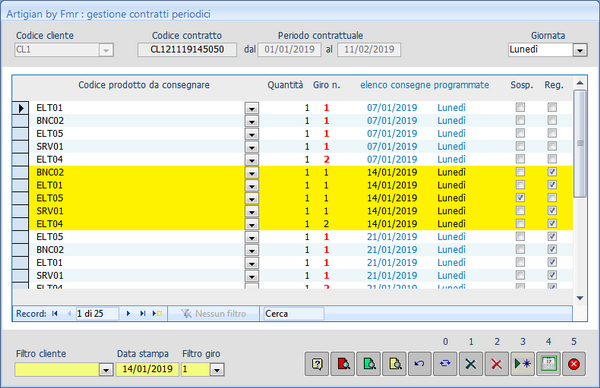This screenshot has width=600, height=388.
Task: Click the Nessun filtro filter indicator
Action: click(214, 314)
